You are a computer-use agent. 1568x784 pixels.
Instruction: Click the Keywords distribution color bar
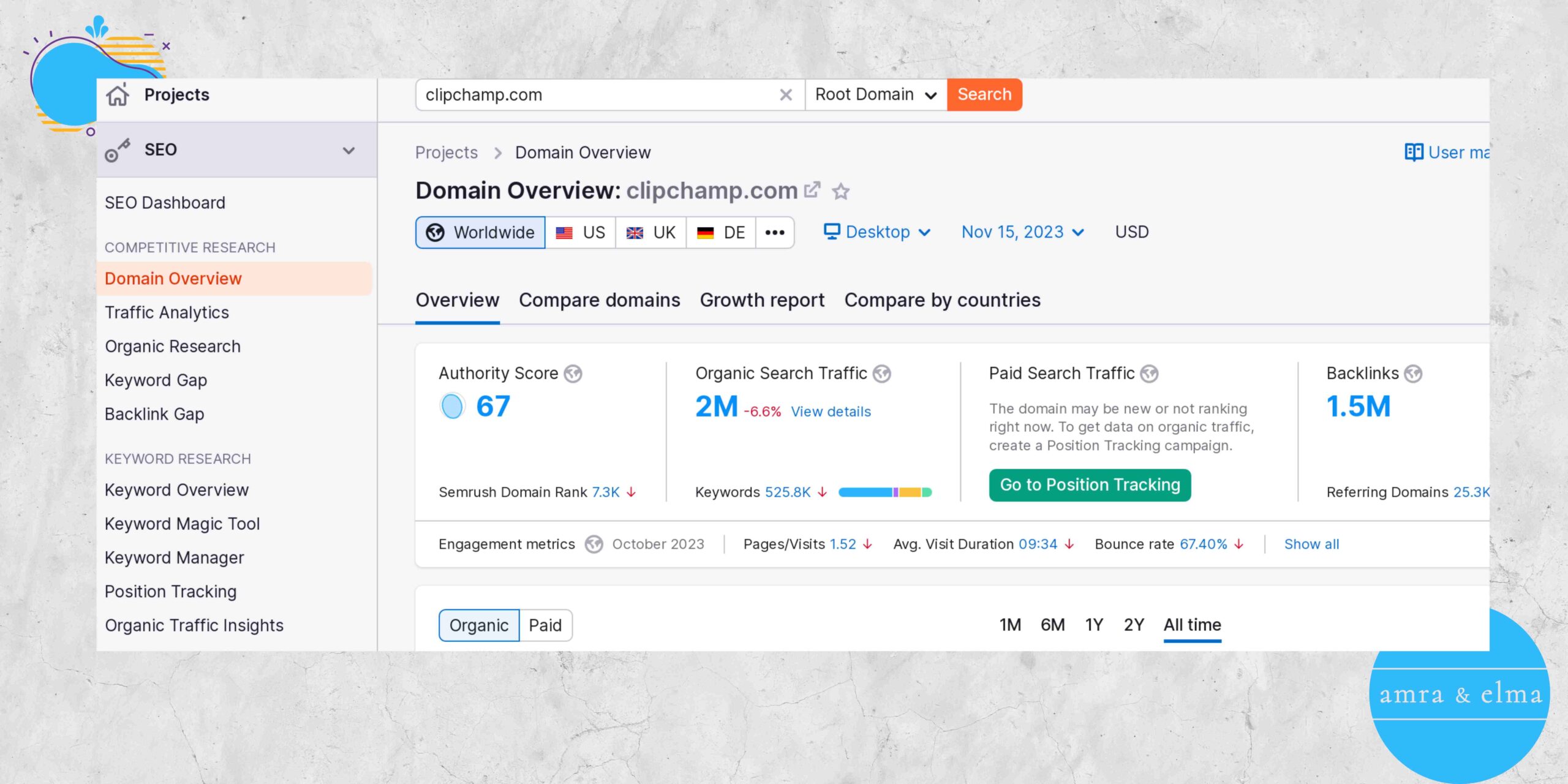click(x=885, y=492)
